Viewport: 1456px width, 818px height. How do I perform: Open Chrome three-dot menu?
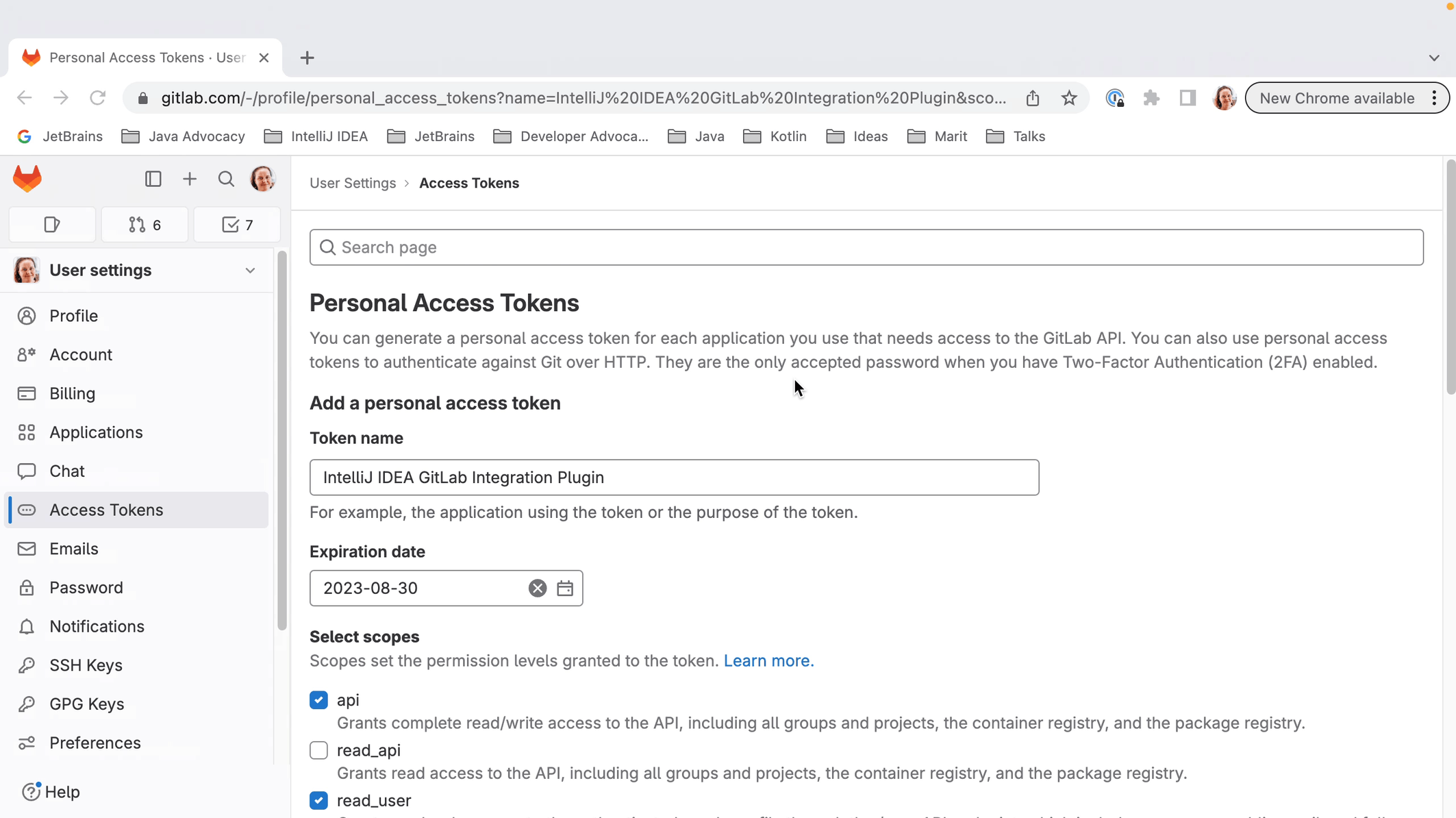[1434, 98]
